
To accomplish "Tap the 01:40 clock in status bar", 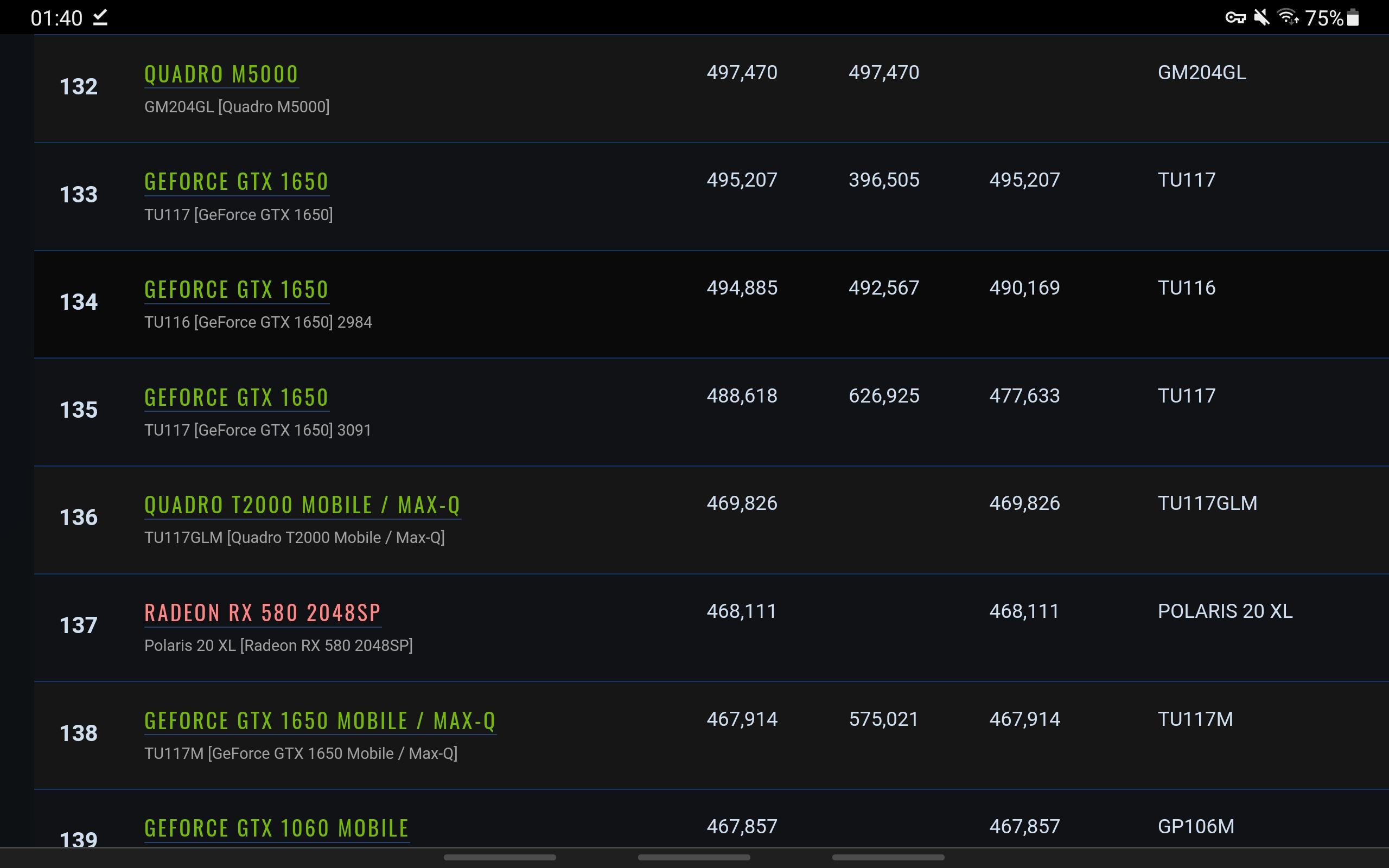I will [56, 18].
